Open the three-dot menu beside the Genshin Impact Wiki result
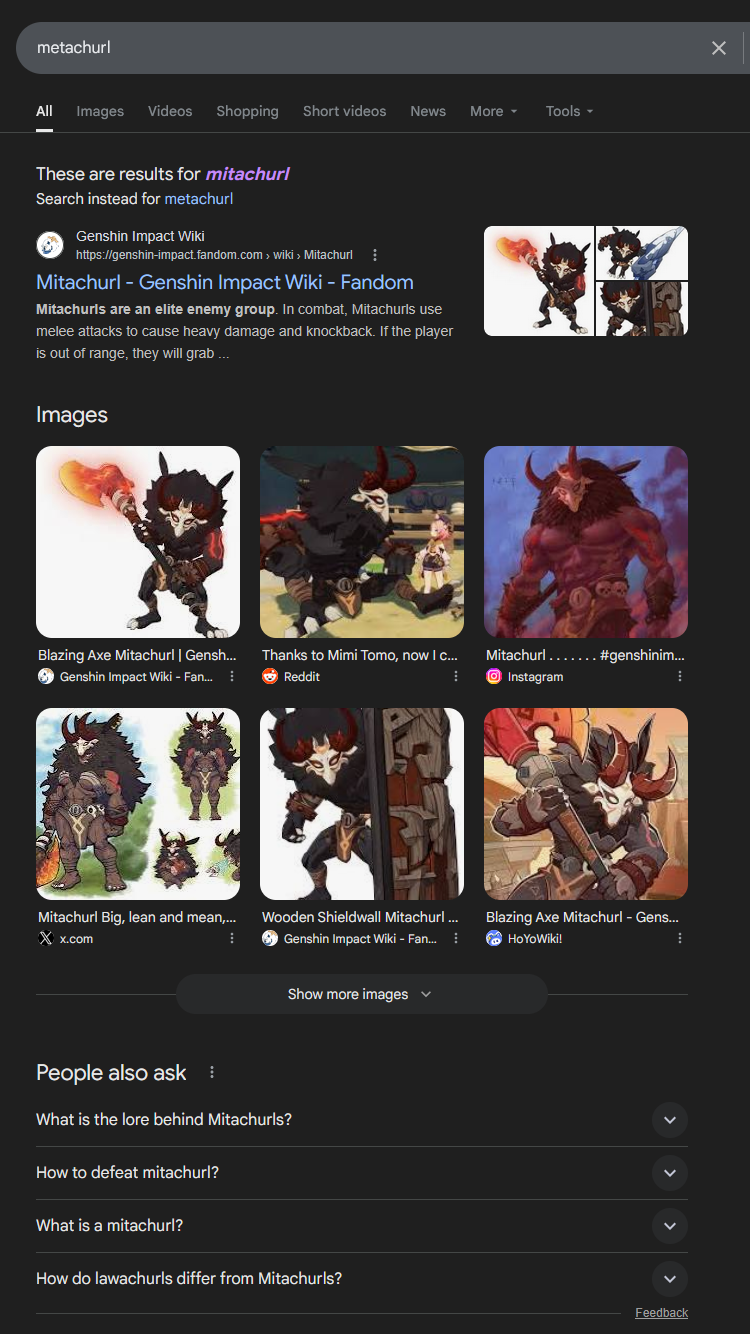The height and width of the screenshot is (1334, 750). 375,255
